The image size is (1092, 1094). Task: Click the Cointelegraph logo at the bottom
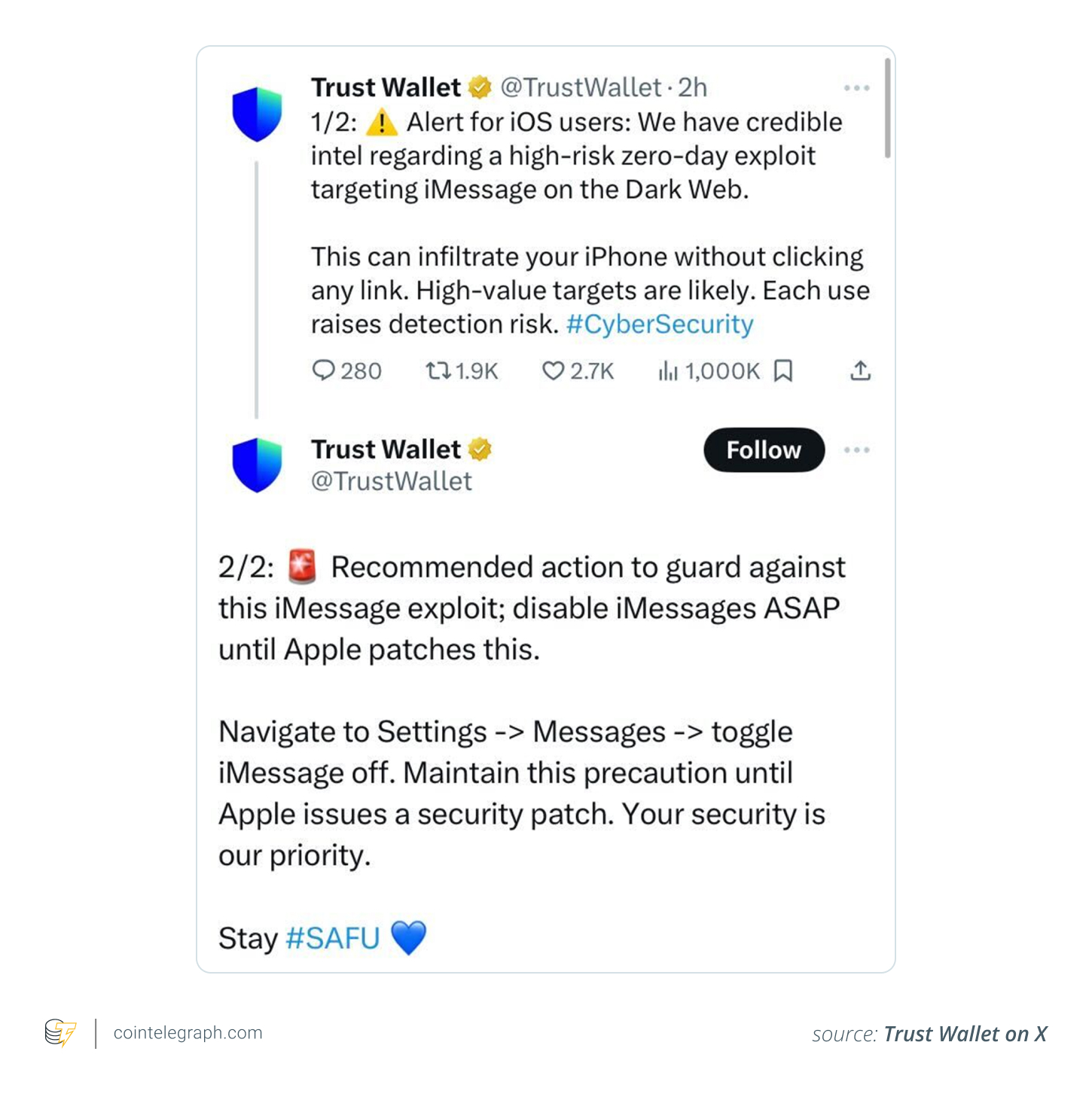click(60, 1032)
